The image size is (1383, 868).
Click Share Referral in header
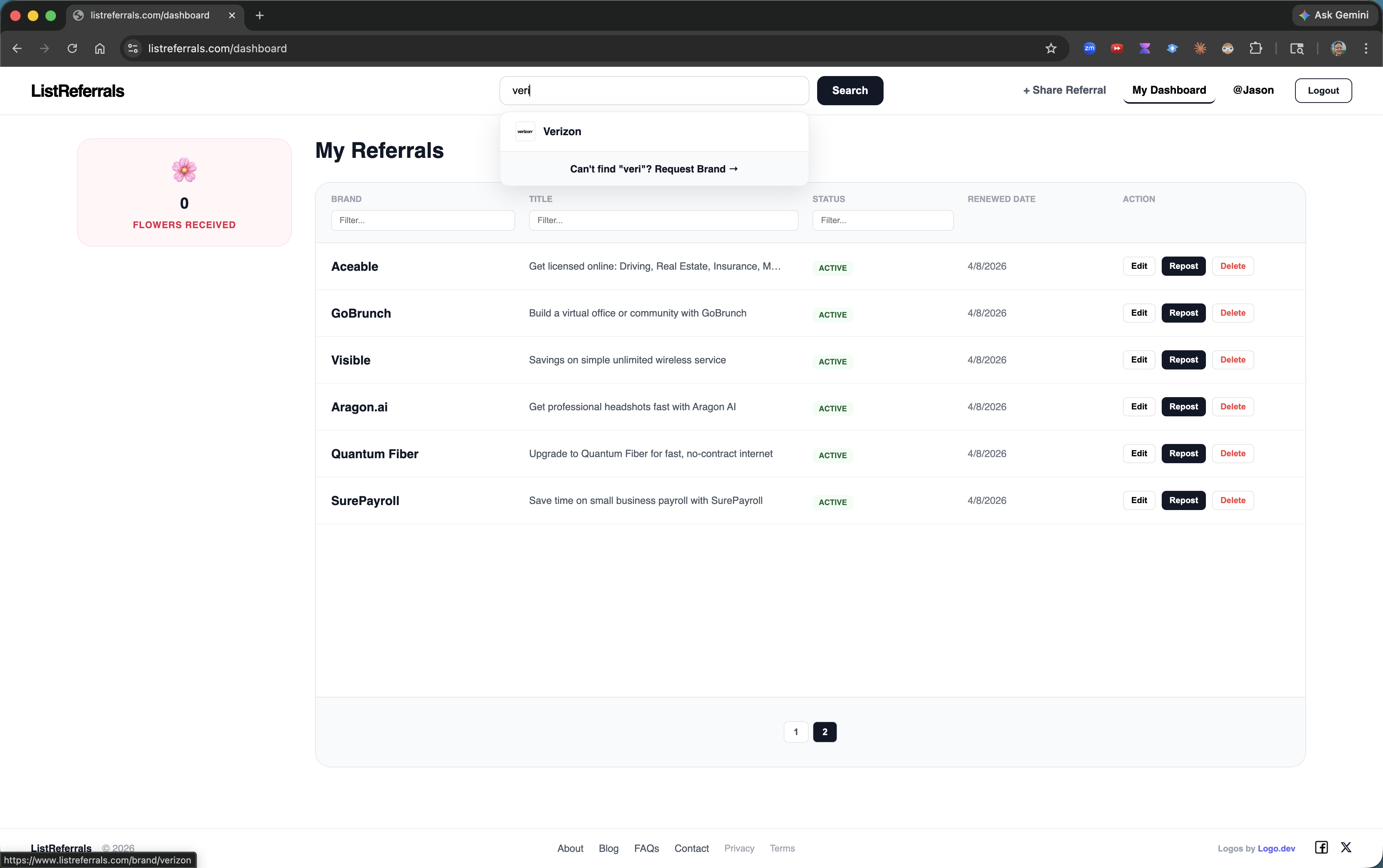tap(1064, 90)
